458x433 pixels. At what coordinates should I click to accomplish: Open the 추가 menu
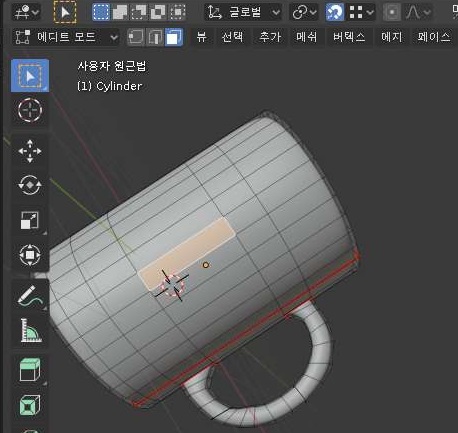[x=270, y=37]
